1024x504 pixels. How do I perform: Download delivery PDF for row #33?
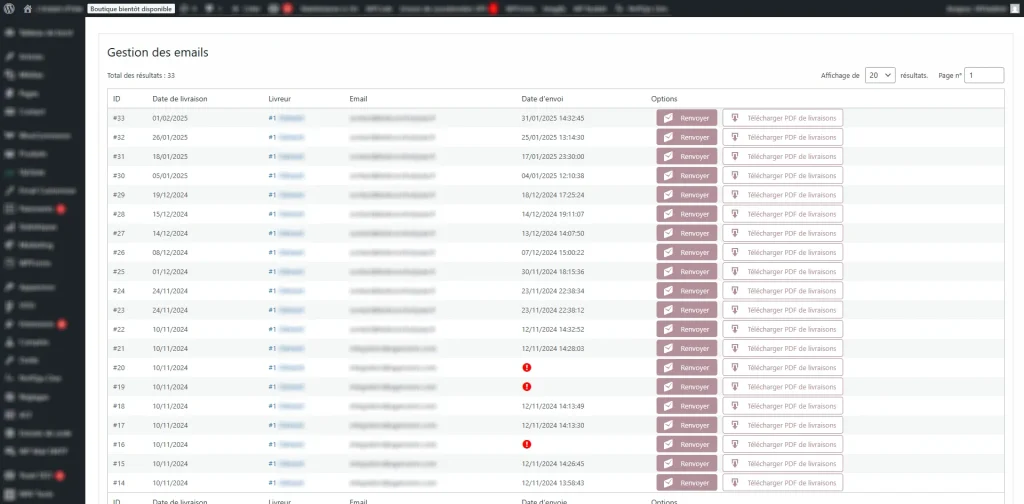click(782, 118)
